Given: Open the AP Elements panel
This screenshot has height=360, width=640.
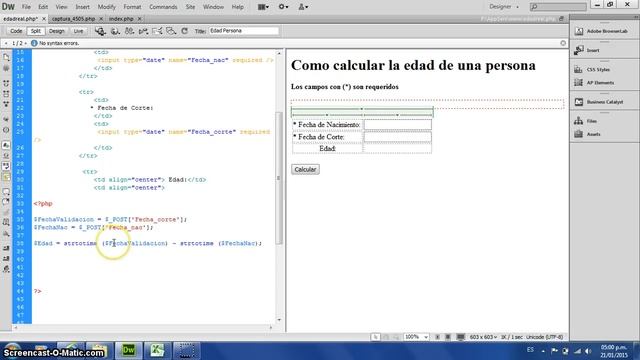Looking at the screenshot, I should point(594,82).
